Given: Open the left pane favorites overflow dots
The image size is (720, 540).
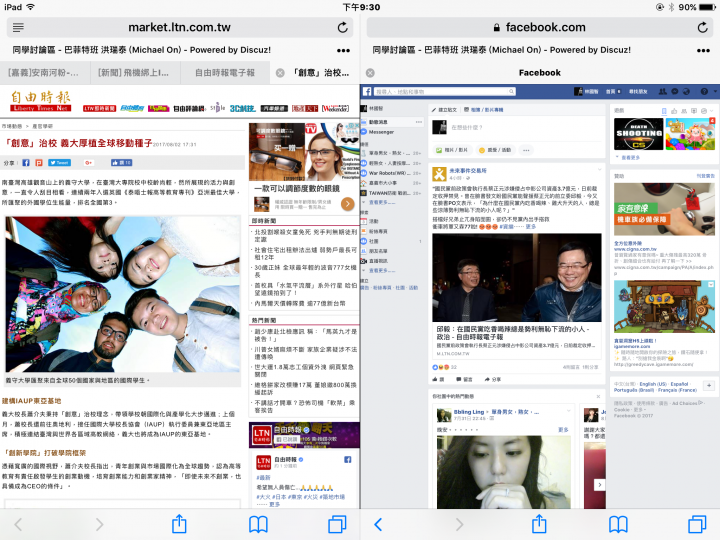Looking at the screenshot, I should click(343, 50).
